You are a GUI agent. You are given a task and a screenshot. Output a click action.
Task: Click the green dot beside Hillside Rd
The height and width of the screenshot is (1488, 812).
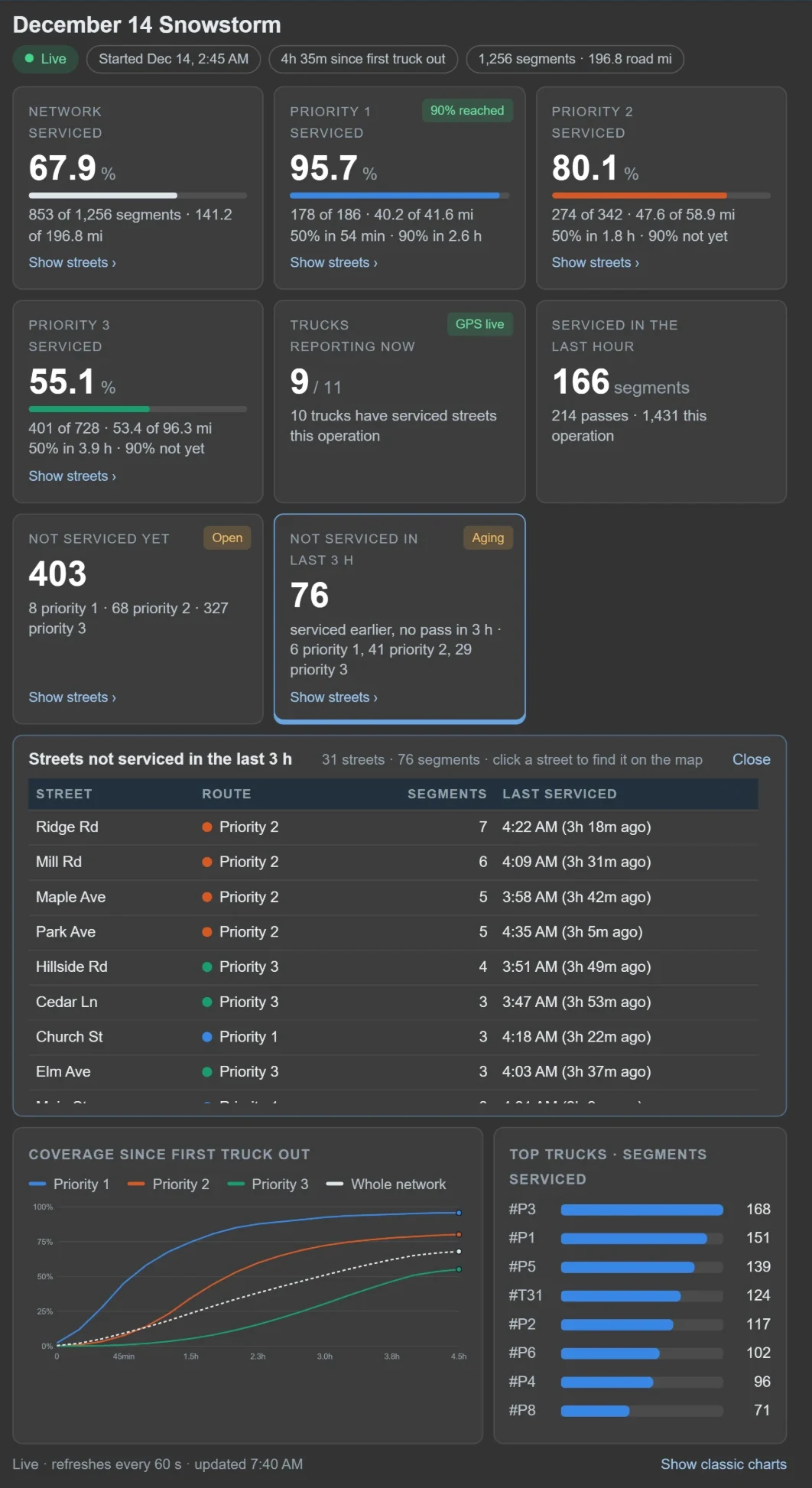206,967
